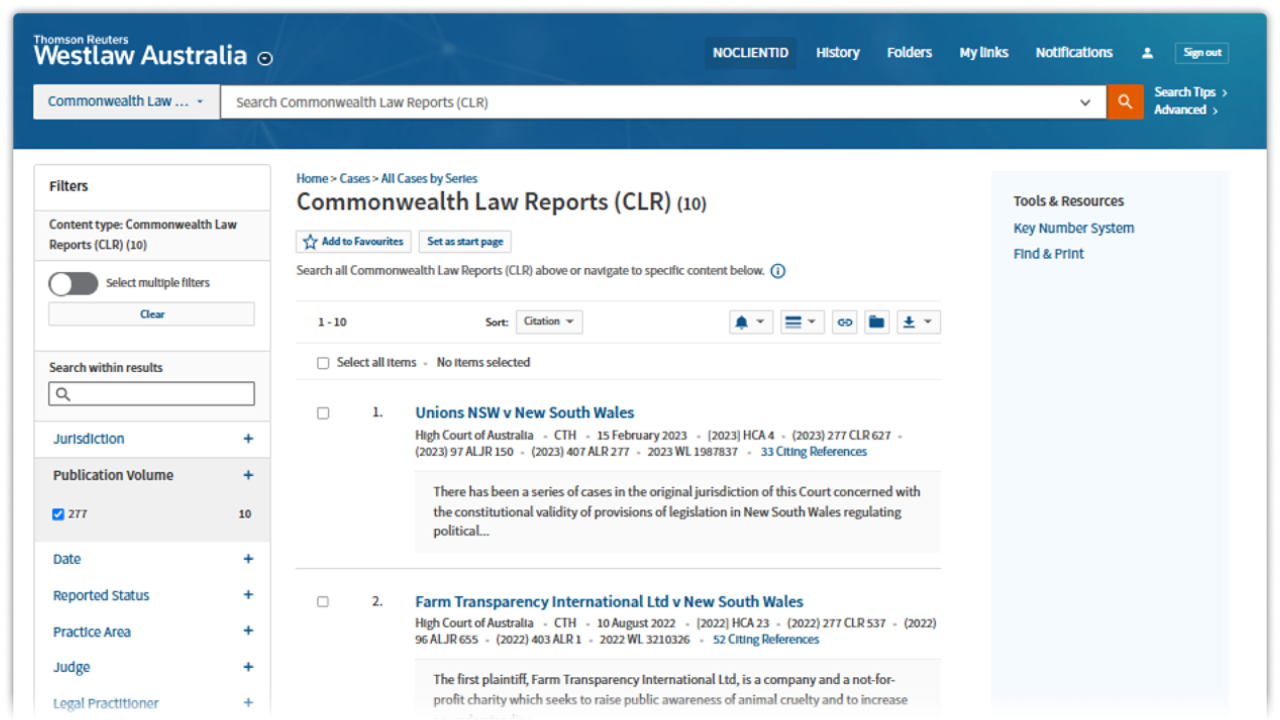Enable the Select all items checkbox
Screen dimensions: 1280x720
tap(323, 362)
